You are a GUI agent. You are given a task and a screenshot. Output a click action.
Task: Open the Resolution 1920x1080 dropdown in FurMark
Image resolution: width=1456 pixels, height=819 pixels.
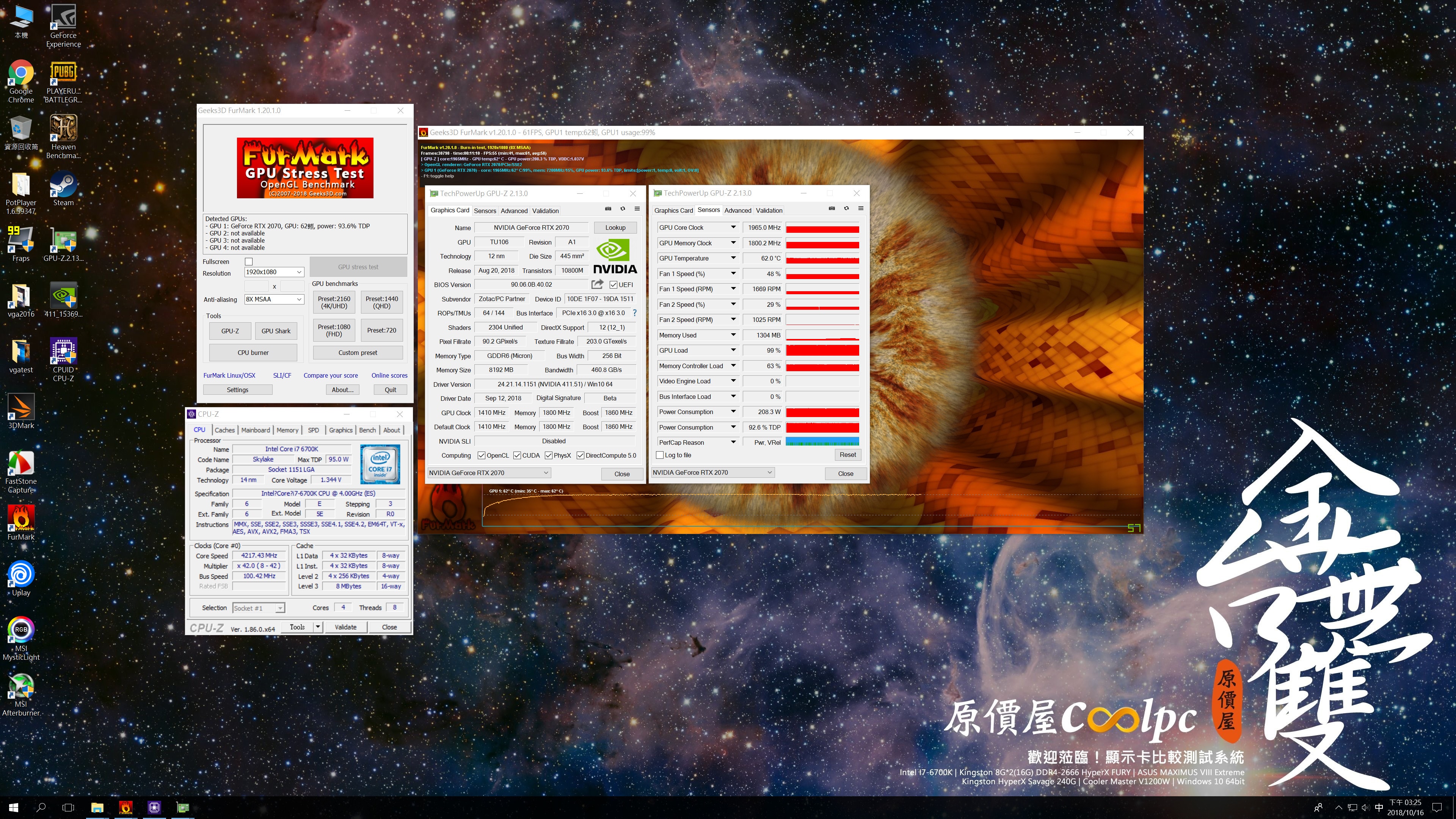pos(275,272)
